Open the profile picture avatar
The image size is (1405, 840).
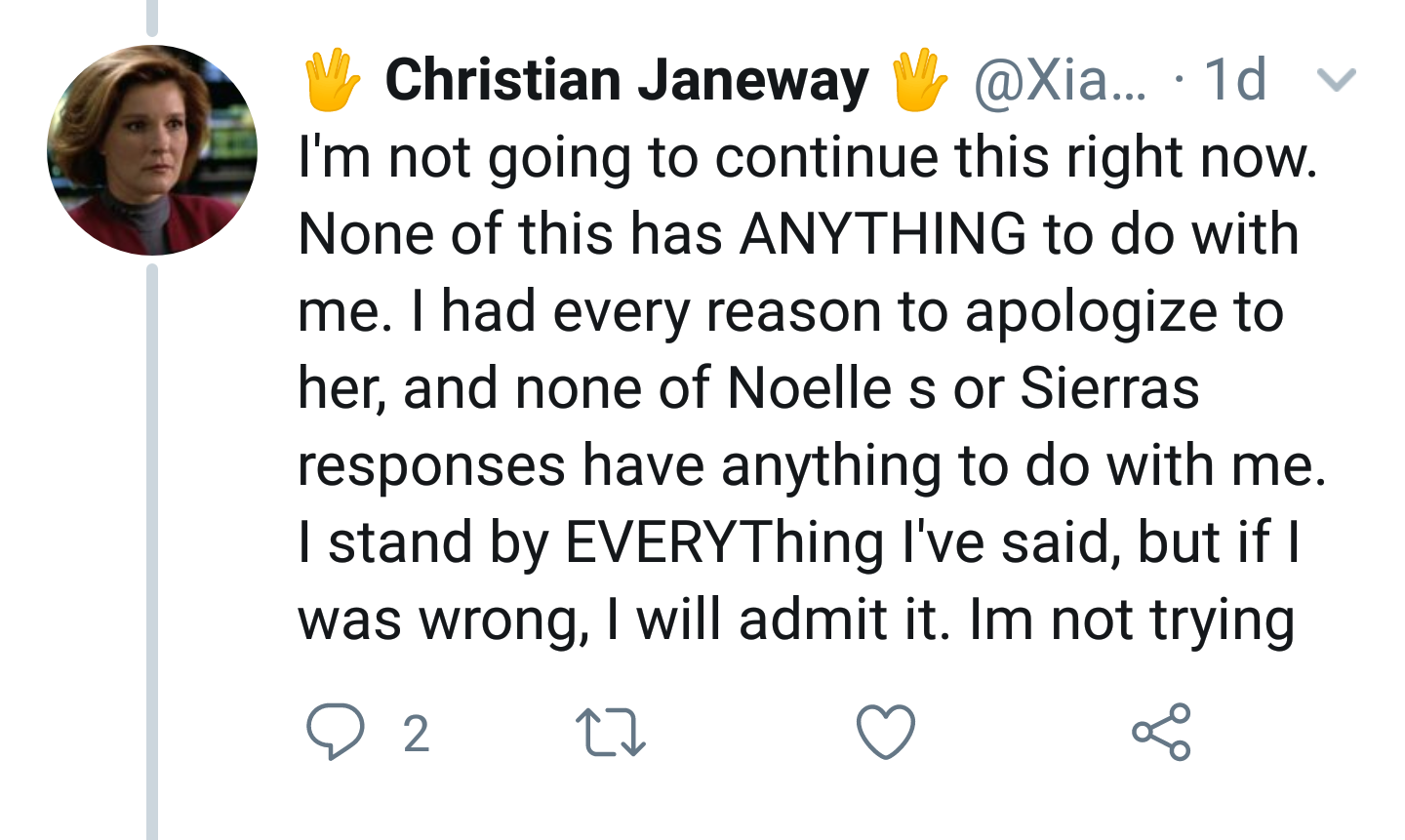click(152, 150)
